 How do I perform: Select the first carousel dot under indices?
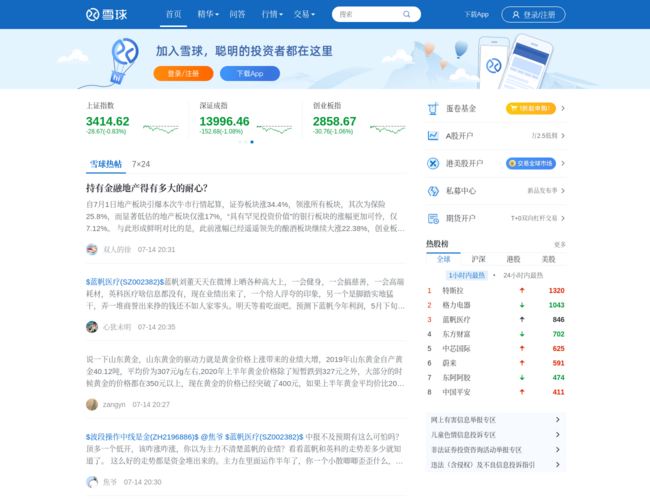(x=240, y=142)
